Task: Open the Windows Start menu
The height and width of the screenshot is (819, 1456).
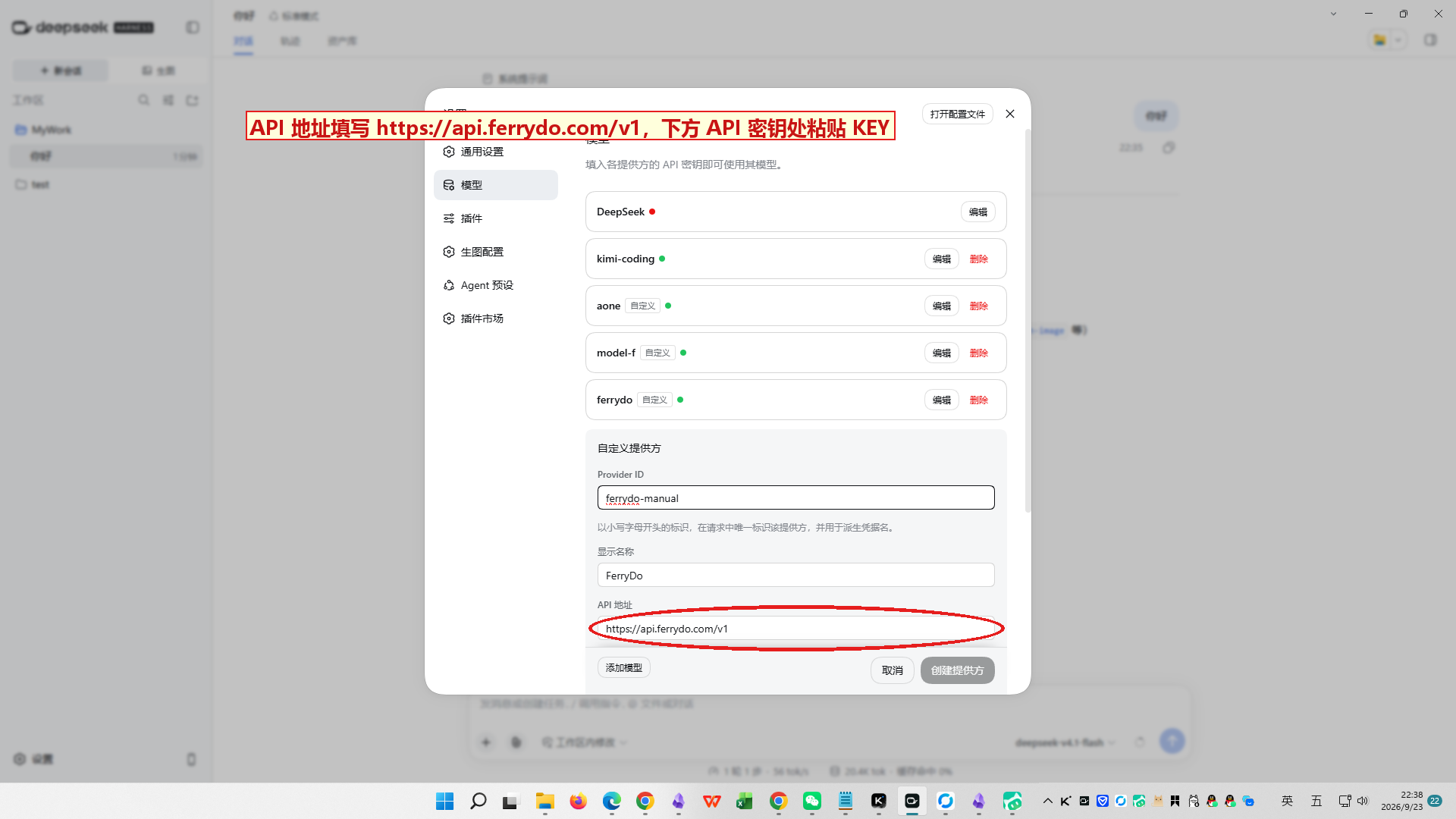Action: (444, 801)
